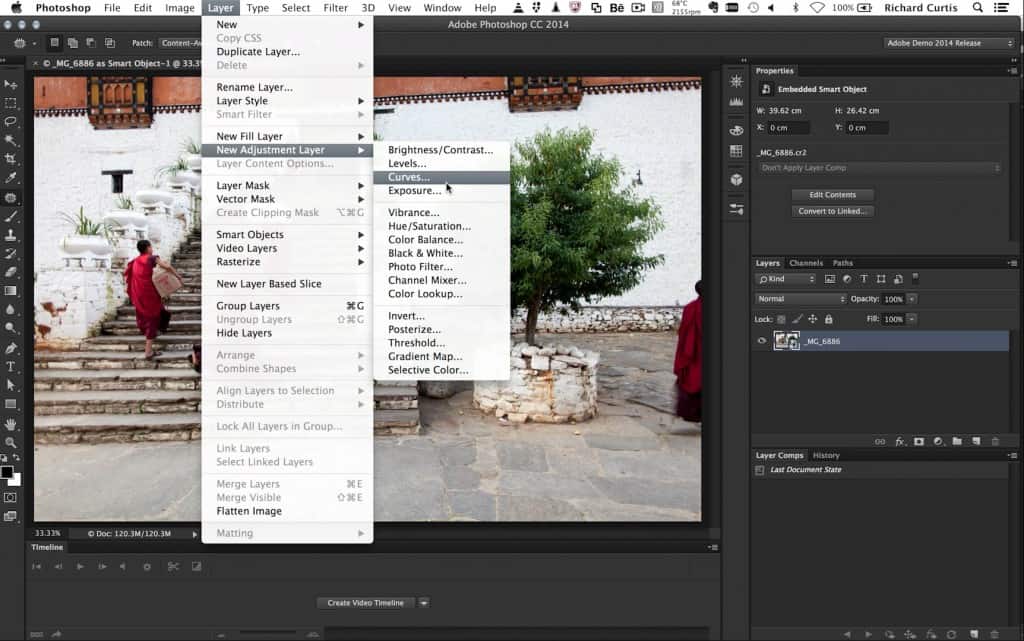Click Edit Contents button

(x=832, y=195)
